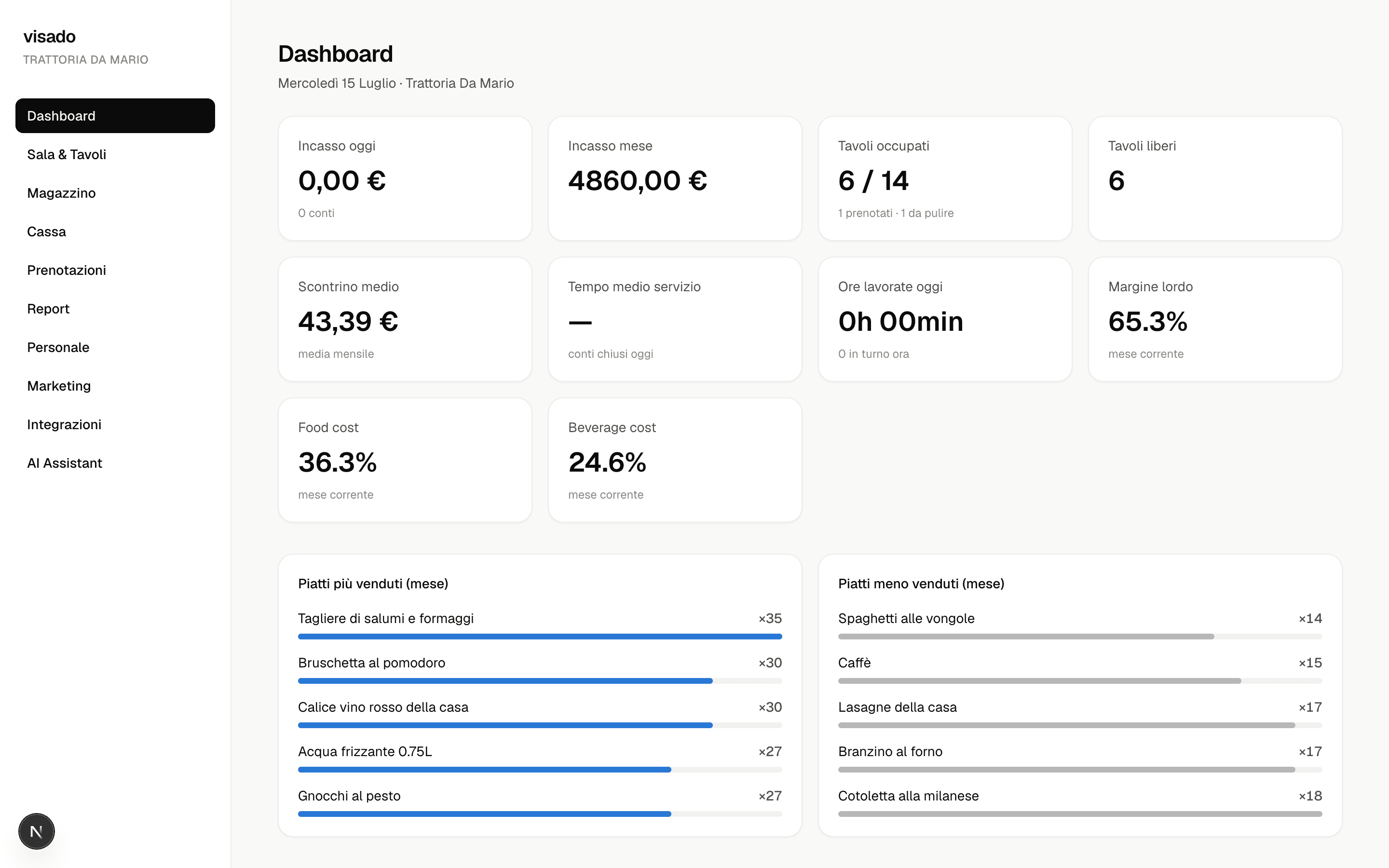Click the Bruschetta al pomodoro progress bar

pyautogui.click(x=540, y=681)
